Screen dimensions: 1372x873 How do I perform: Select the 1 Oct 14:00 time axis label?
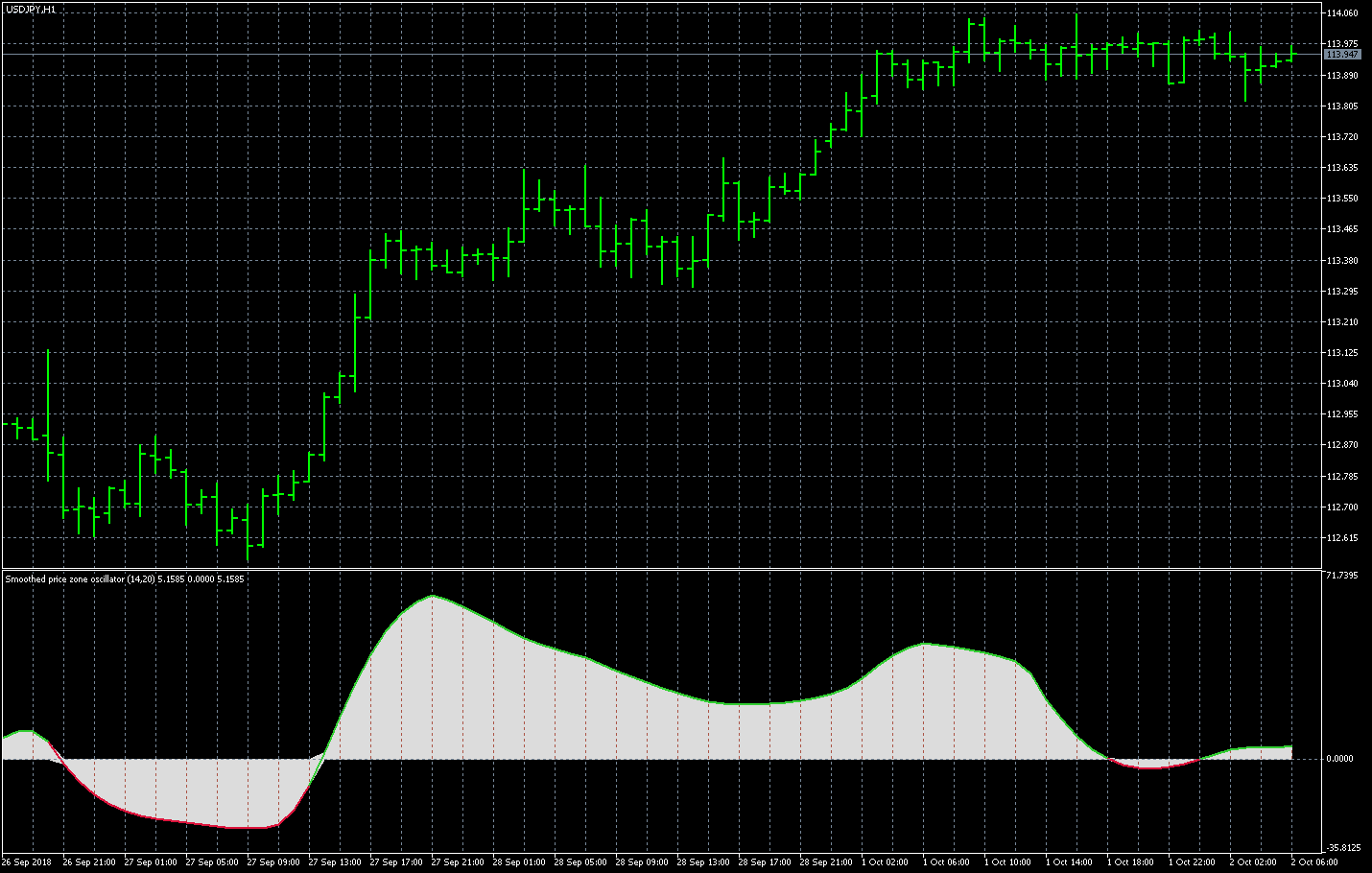(1069, 862)
